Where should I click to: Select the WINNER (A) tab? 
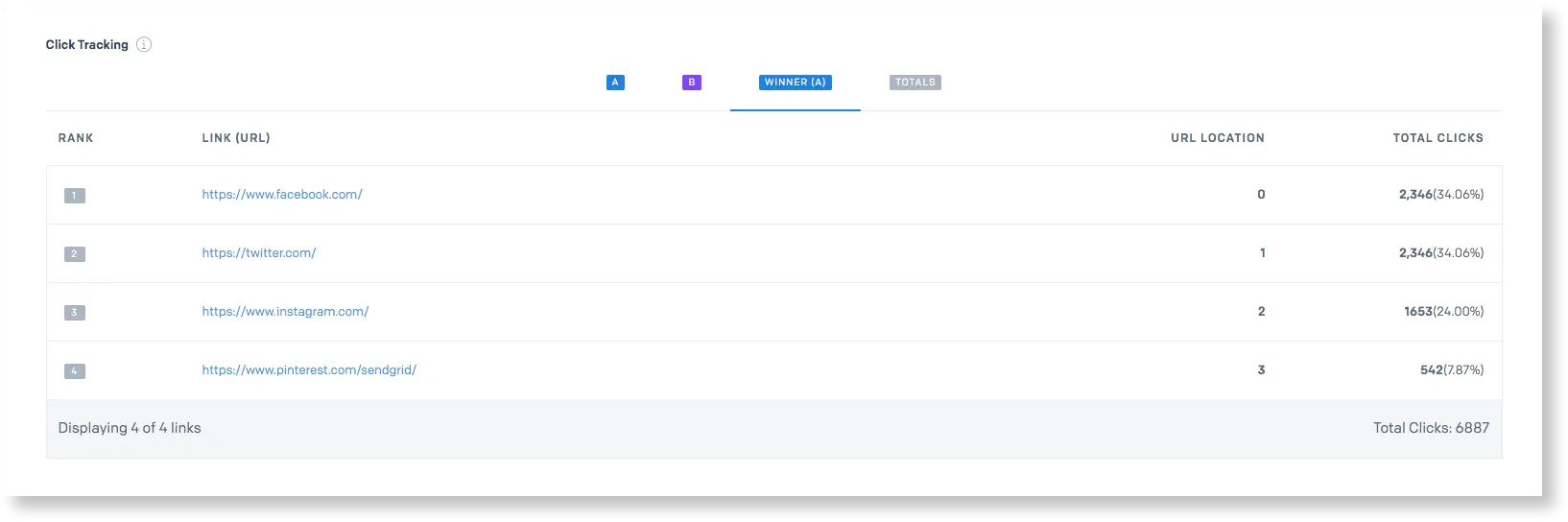tap(796, 83)
